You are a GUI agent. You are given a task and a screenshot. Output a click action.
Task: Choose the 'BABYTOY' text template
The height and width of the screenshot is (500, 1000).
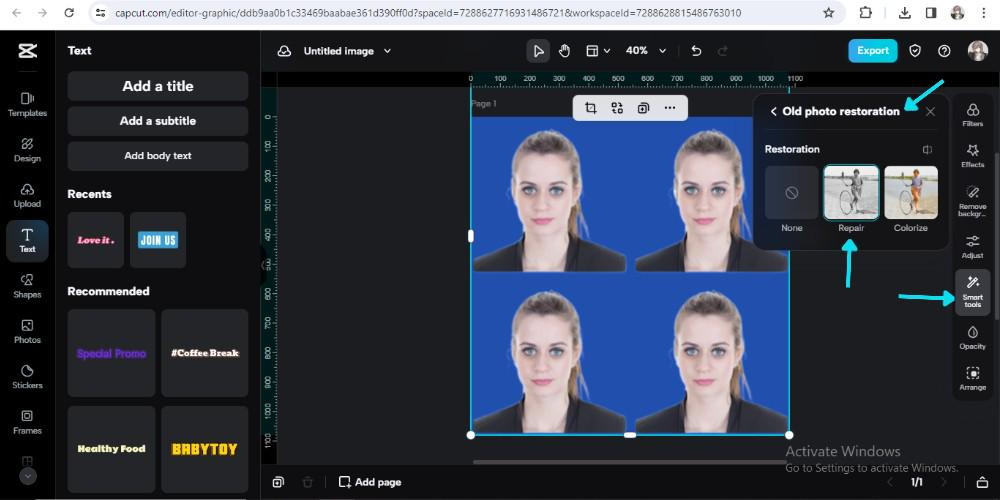[x=205, y=449]
